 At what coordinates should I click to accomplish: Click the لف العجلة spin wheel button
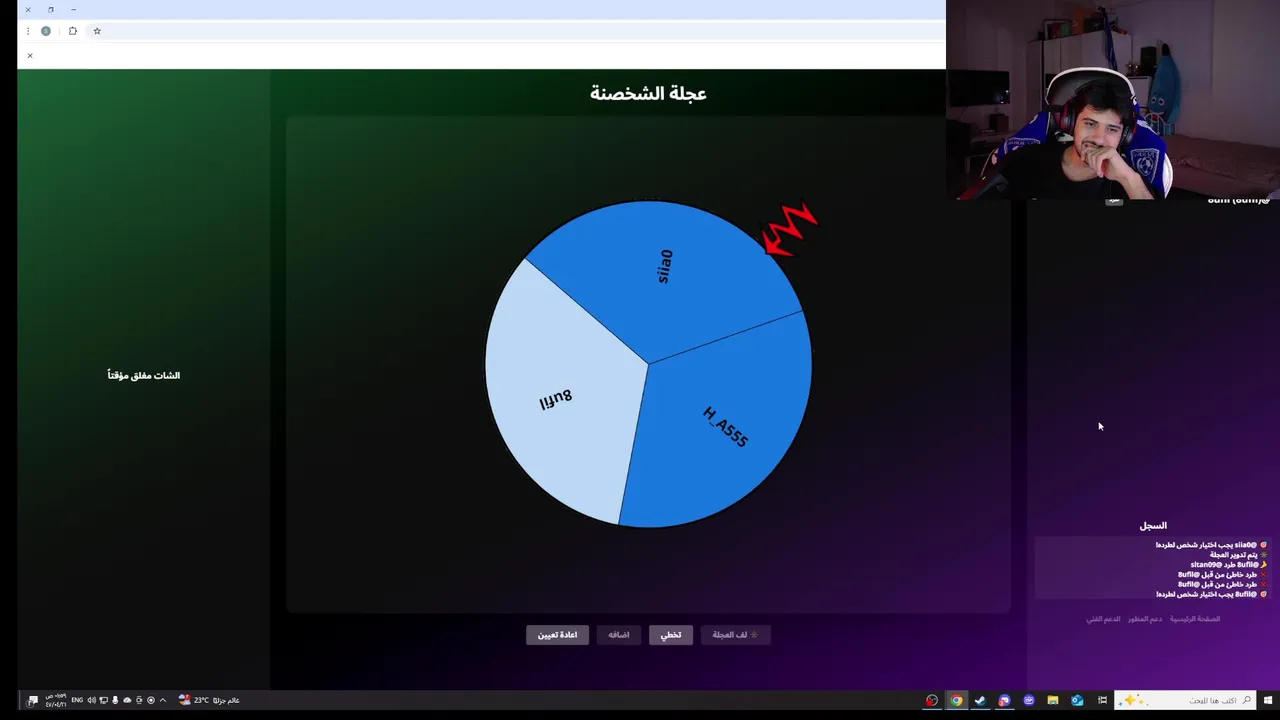(x=736, y=635)
